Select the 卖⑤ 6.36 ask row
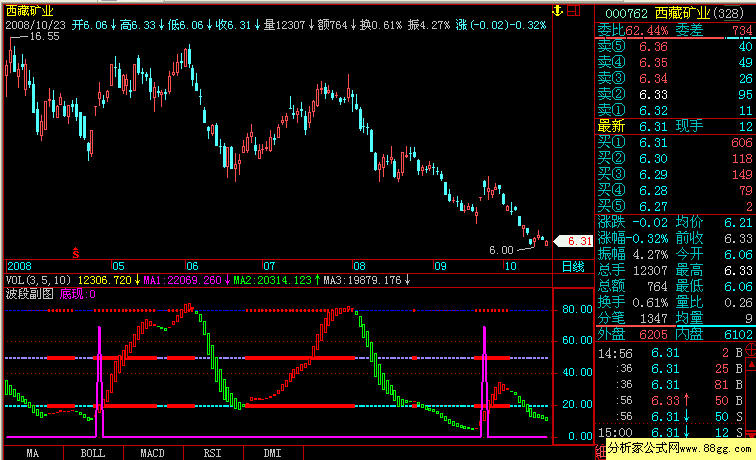This screenshot has width=756, height=460. coord(675,47)
